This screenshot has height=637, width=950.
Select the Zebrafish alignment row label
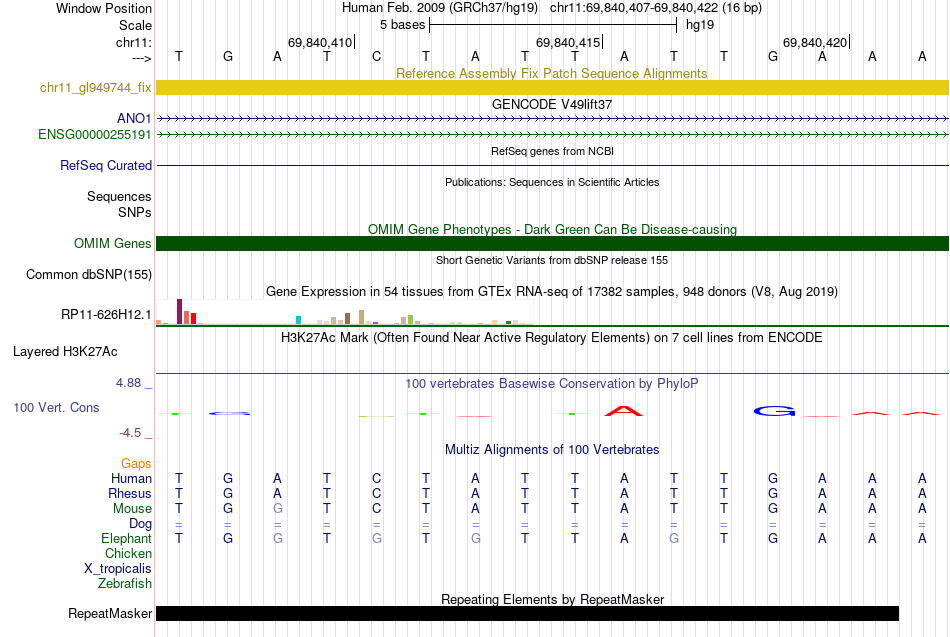125,584
